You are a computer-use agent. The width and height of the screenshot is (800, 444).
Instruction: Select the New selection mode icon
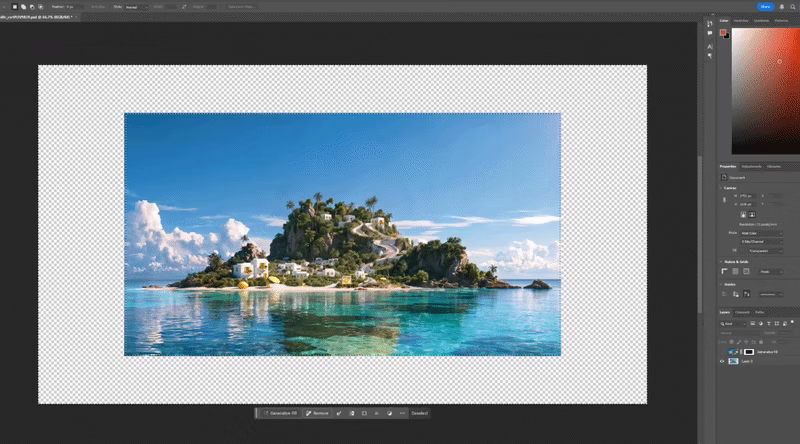point(15,7)
